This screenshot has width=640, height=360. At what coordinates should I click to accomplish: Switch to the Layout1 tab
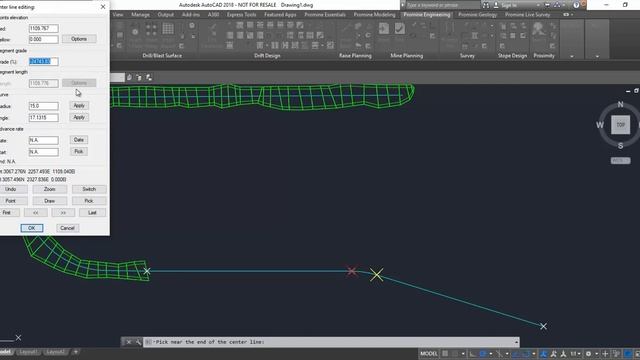28,352
